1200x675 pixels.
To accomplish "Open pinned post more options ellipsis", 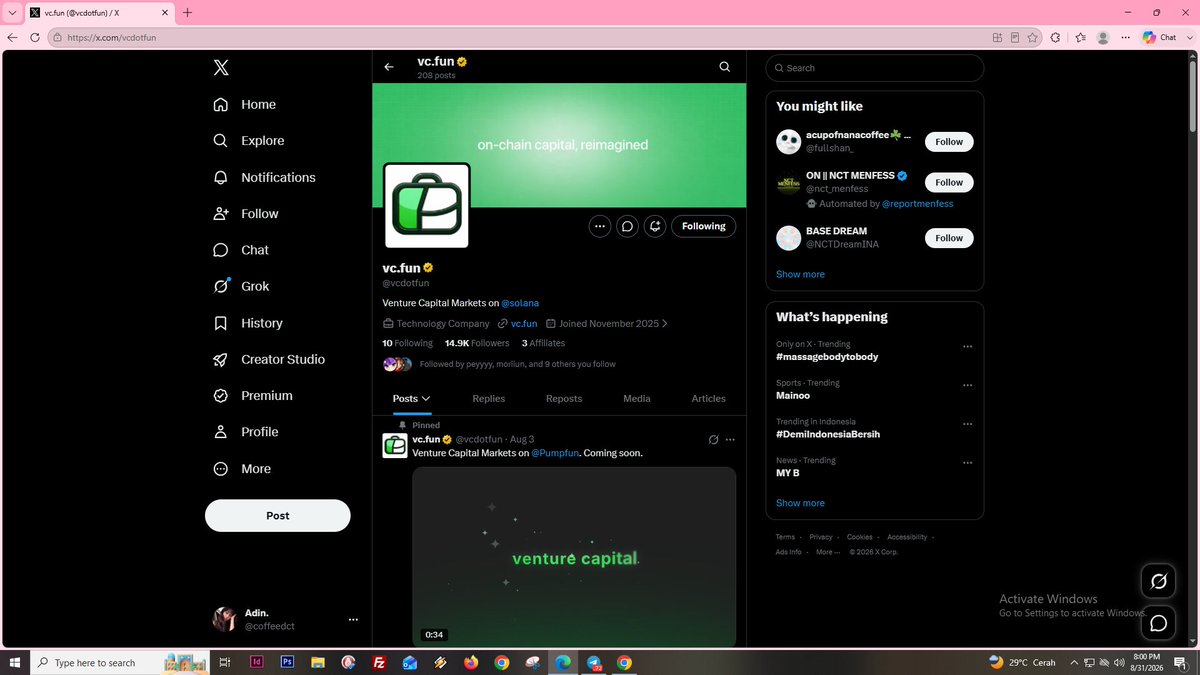I will click(x=730, y=439).
